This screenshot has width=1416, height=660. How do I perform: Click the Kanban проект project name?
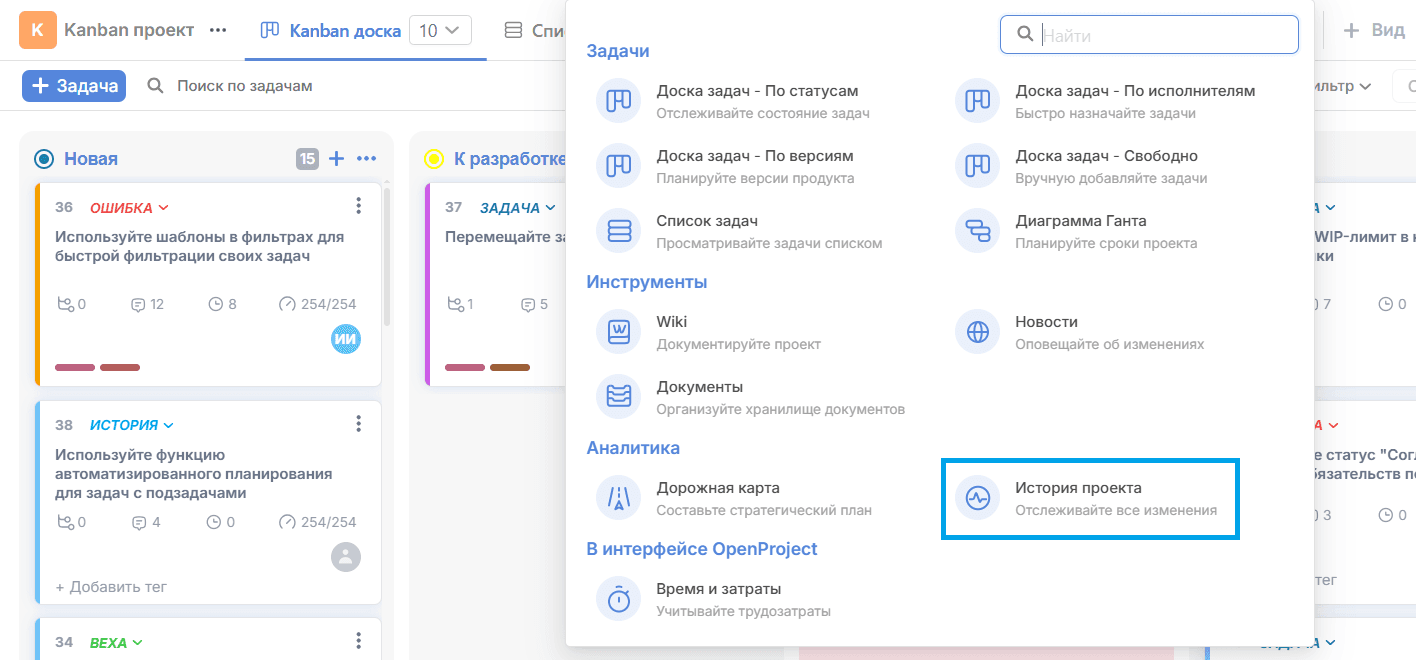[x=129, y=30]
